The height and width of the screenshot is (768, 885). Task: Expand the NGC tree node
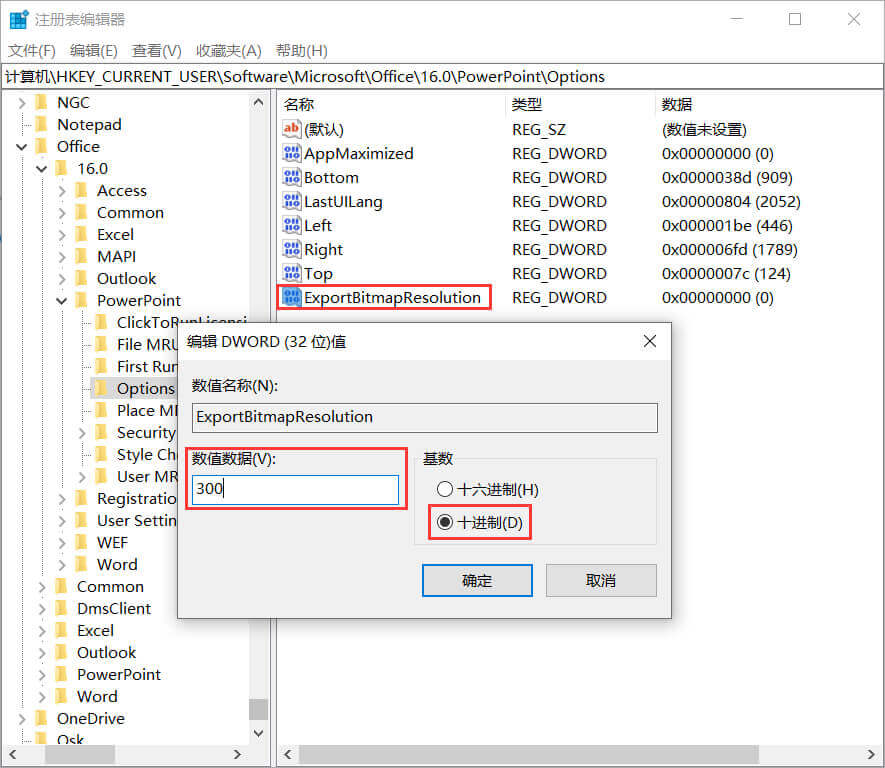[22, 102]
